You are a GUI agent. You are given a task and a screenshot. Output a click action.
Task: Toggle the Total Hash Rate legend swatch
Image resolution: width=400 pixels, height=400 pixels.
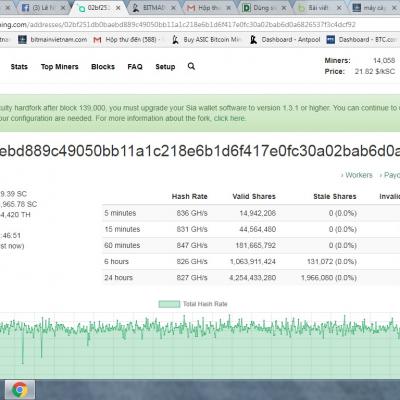coord(169,304)
